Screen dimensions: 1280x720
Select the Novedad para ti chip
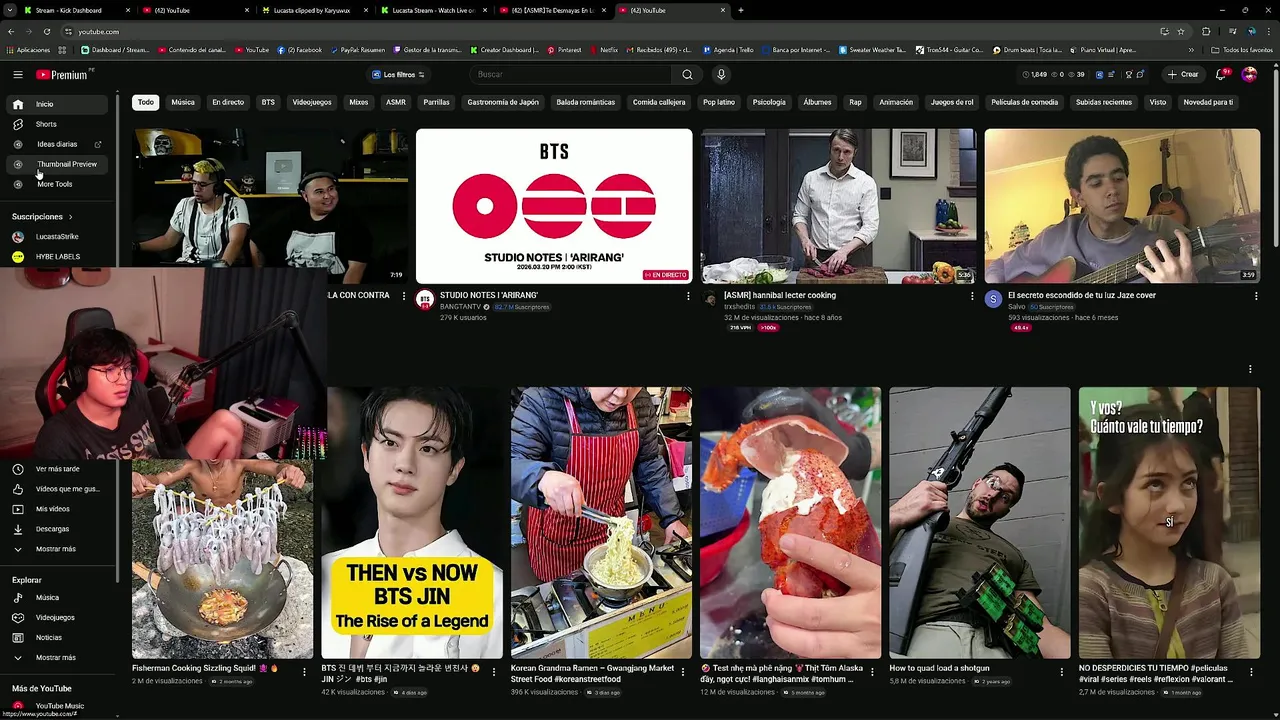(x=1208, y=102)
